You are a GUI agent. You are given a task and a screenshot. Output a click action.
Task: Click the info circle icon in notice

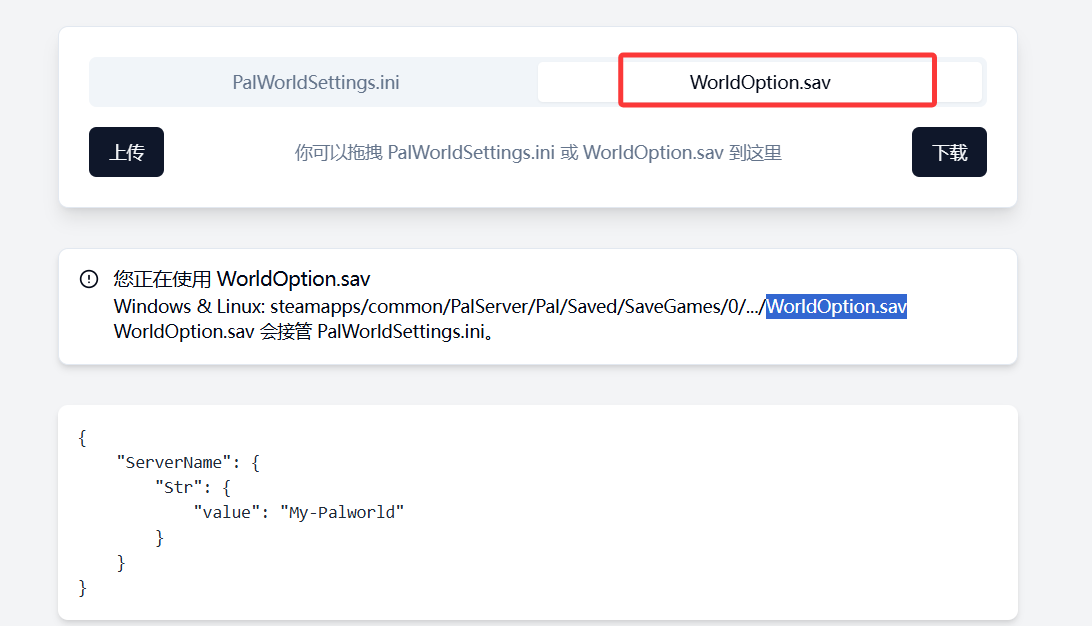[x=89, y=279]
